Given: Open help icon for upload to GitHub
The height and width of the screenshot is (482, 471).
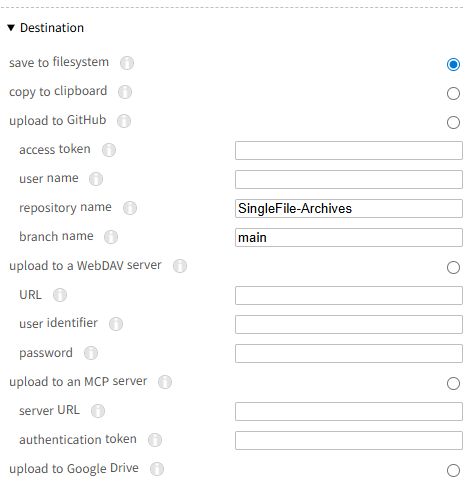Looking at the screenshot, I should click(x=124, y=121).
